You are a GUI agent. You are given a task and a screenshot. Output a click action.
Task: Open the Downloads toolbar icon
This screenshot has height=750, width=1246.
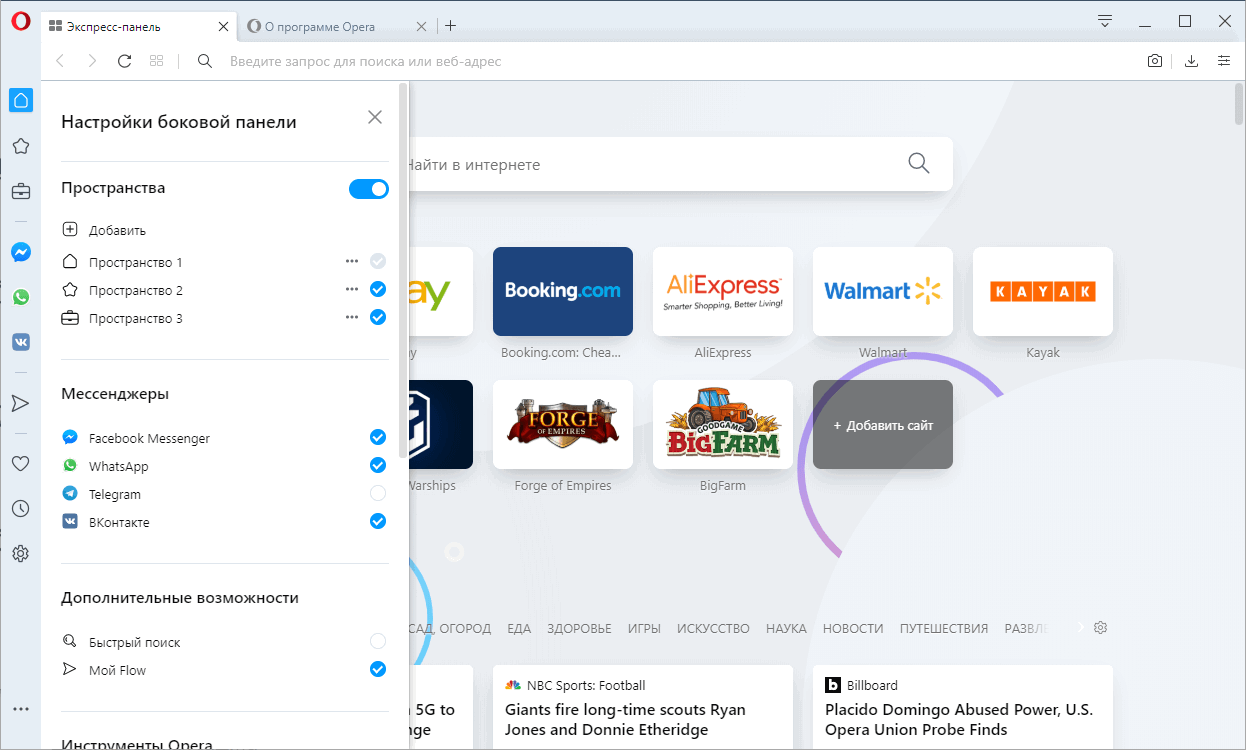coord(1191,61)
